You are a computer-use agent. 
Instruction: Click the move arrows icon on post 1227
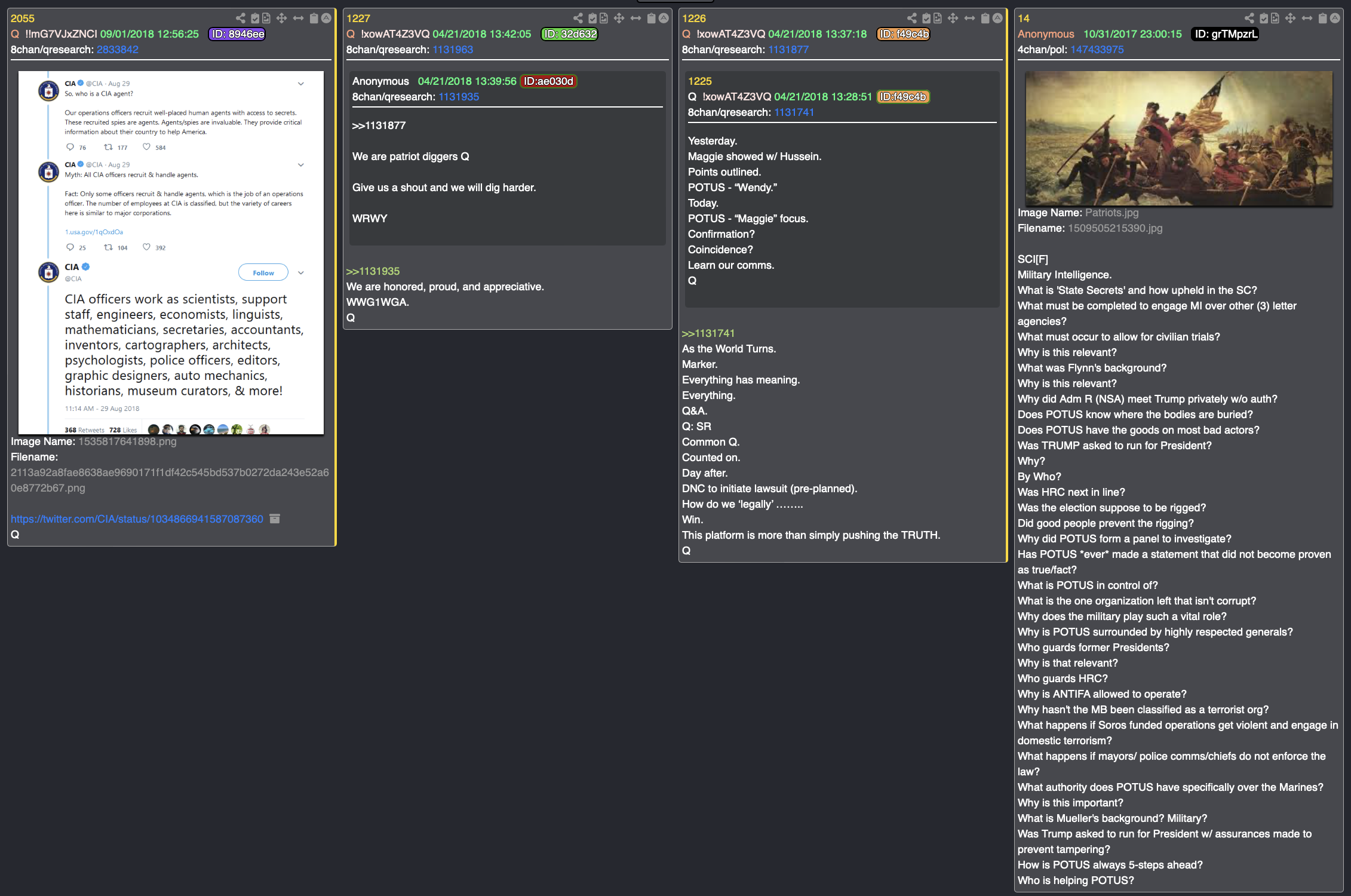click(x=619, y=19)
